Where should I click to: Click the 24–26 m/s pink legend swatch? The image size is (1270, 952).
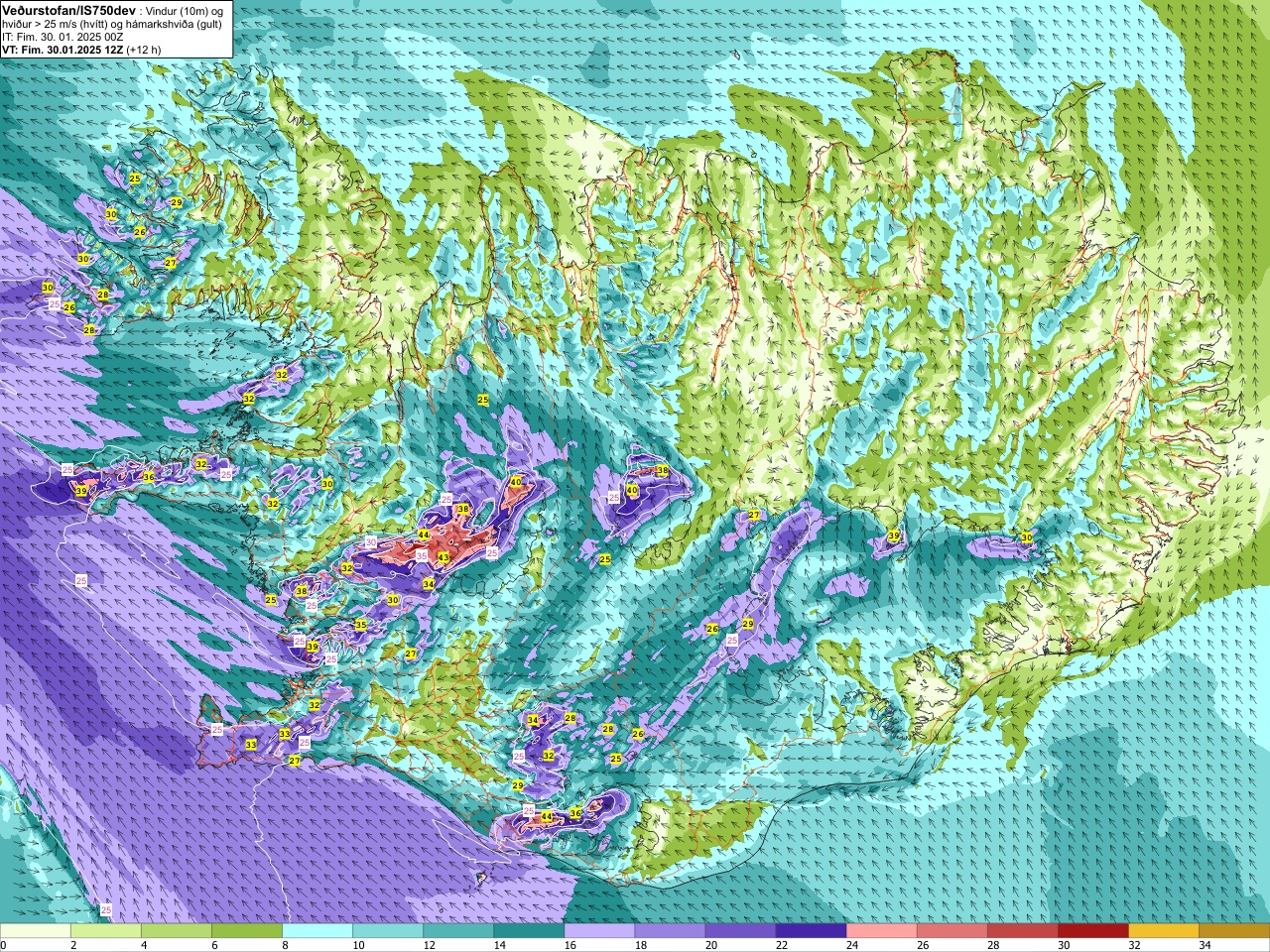pos(881,931)
